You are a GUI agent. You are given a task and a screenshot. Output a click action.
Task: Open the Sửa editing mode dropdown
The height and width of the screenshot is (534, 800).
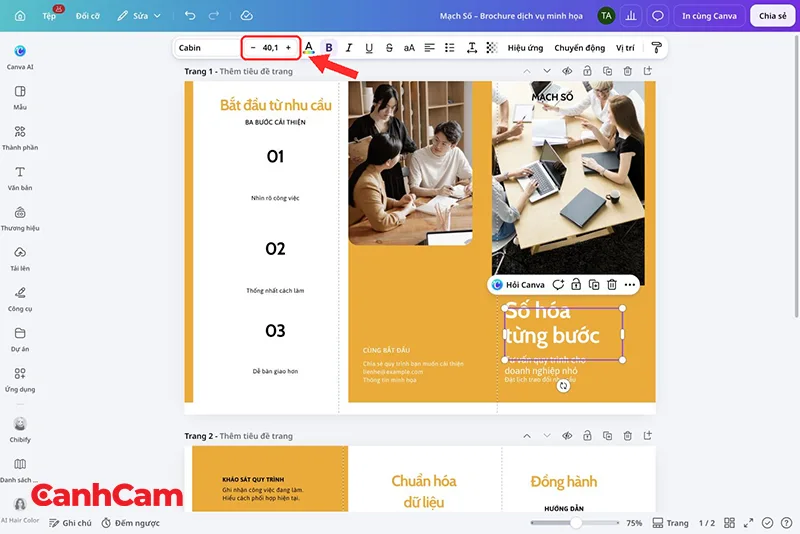139,16
